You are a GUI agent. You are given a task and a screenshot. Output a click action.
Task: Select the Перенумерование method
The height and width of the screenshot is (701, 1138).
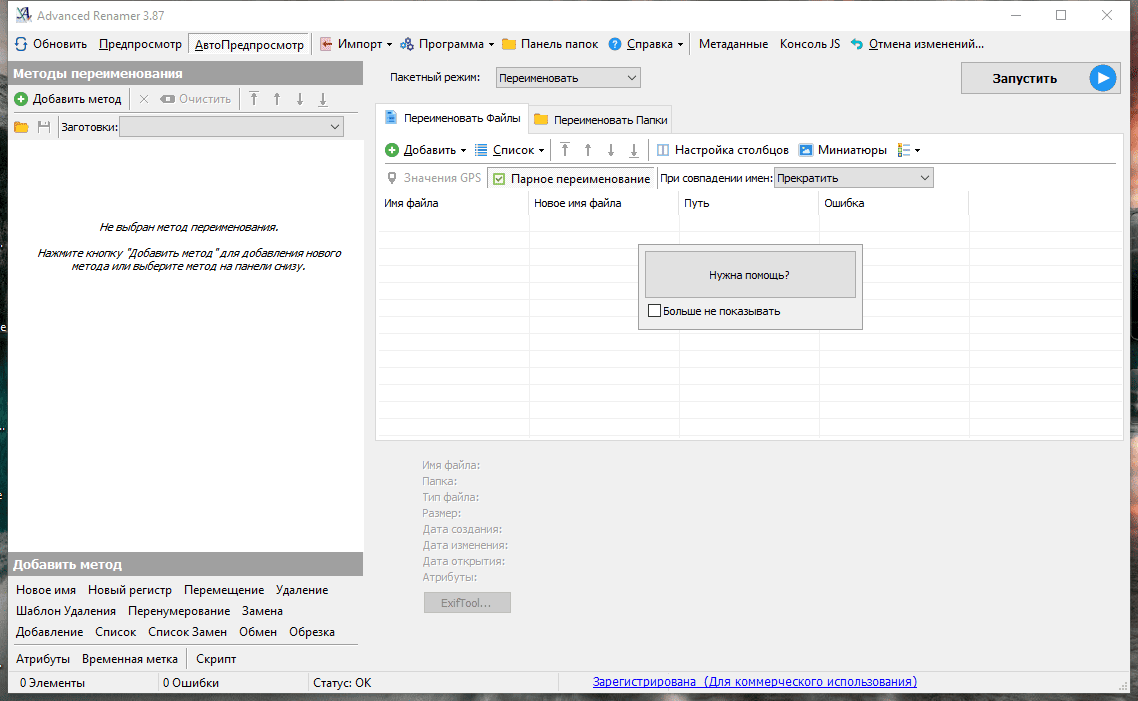pyautogui.click(x=179, y=610)
